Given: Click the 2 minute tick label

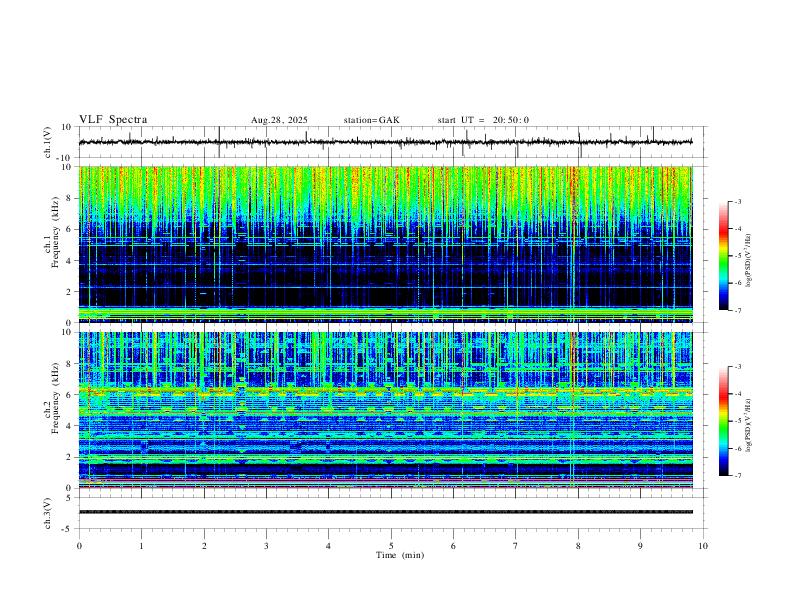Looking at the screenshot, I should (204, 546).
